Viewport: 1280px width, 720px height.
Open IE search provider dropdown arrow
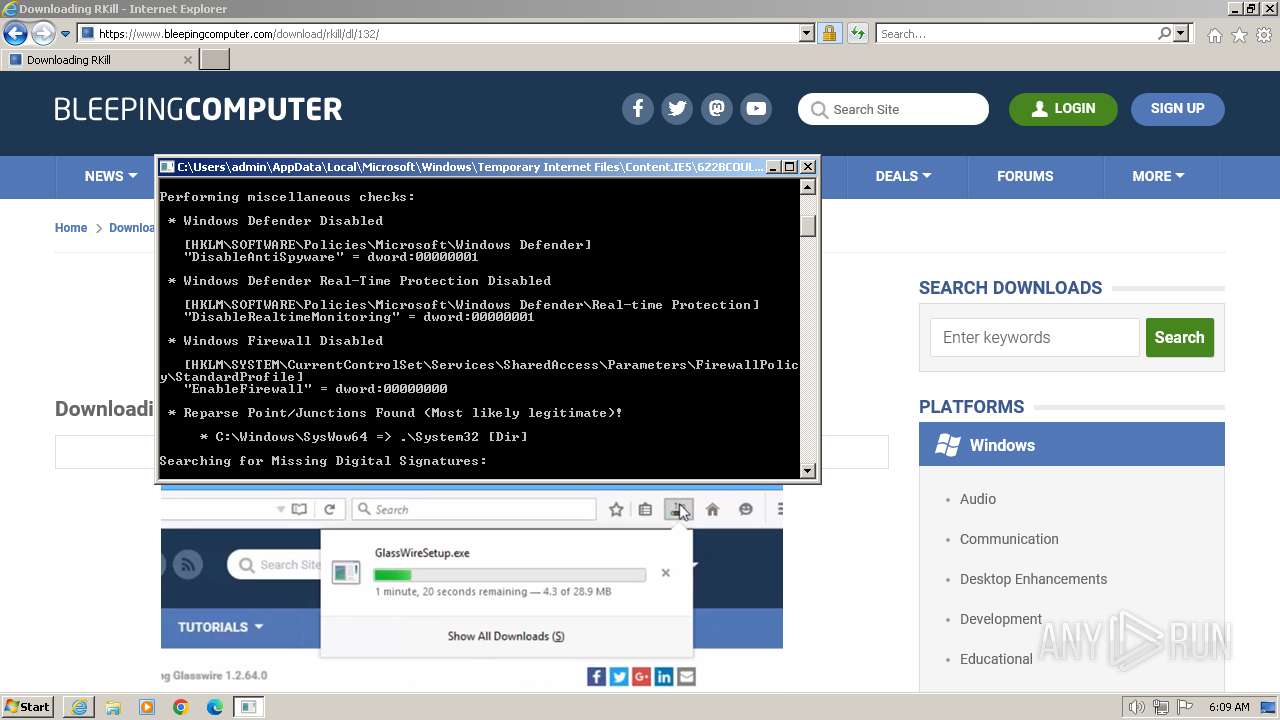coord(1181,34)
